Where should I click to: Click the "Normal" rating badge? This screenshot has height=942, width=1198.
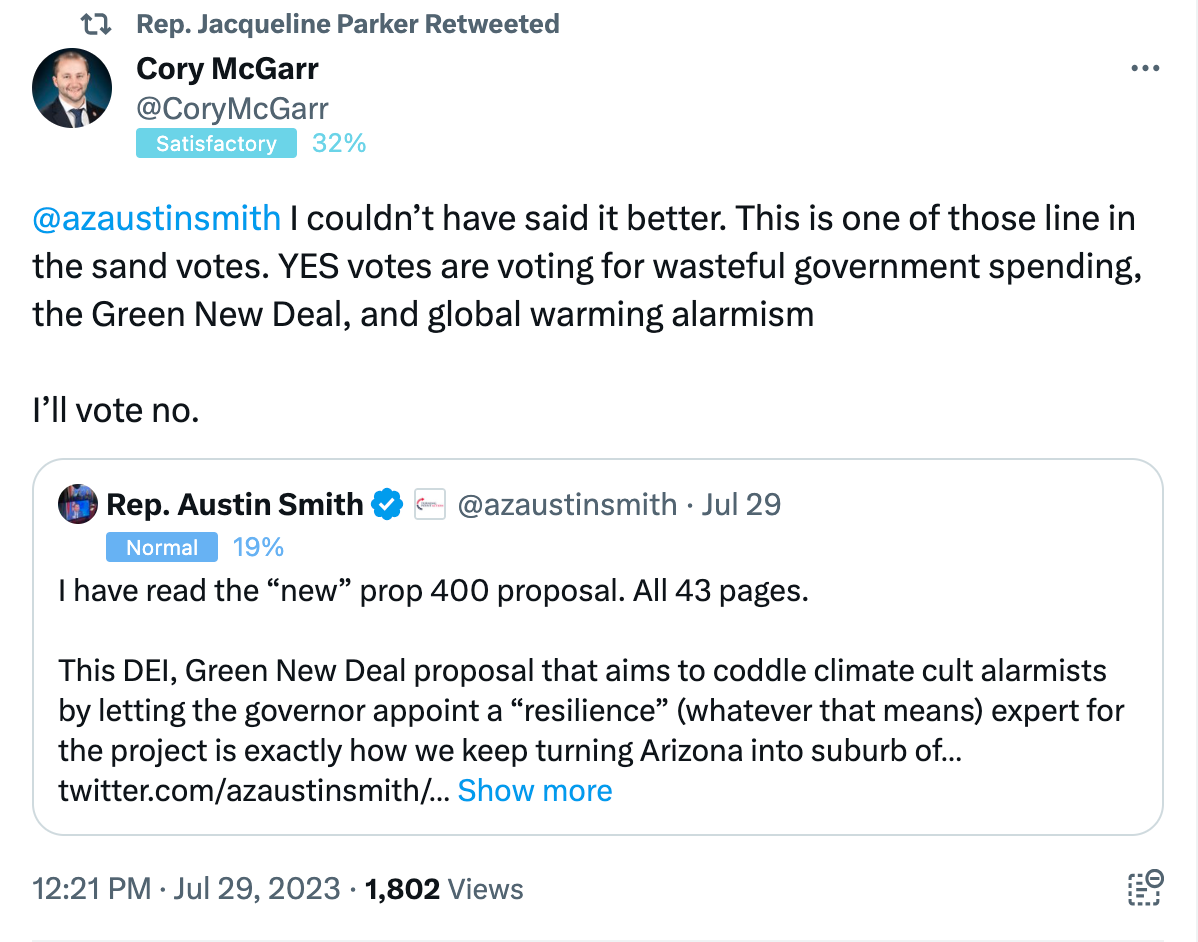click(x=162, y=547)
